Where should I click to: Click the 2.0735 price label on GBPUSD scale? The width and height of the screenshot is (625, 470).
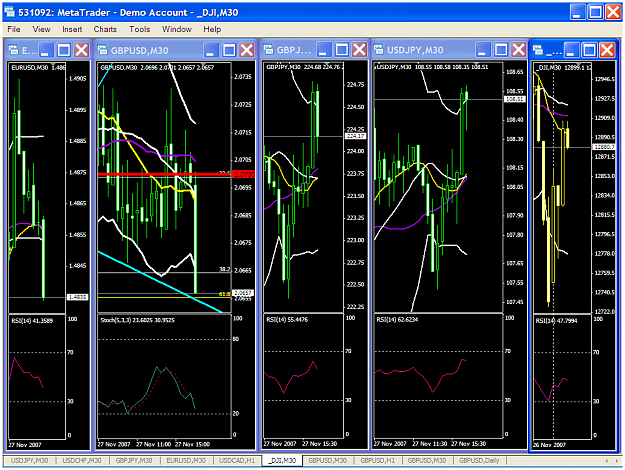tap(243, 77)
